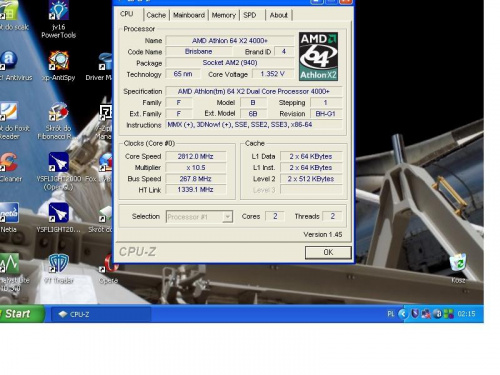
Task: Click the Multiplier value 'x 10.5'
Action: pos(196,168)
